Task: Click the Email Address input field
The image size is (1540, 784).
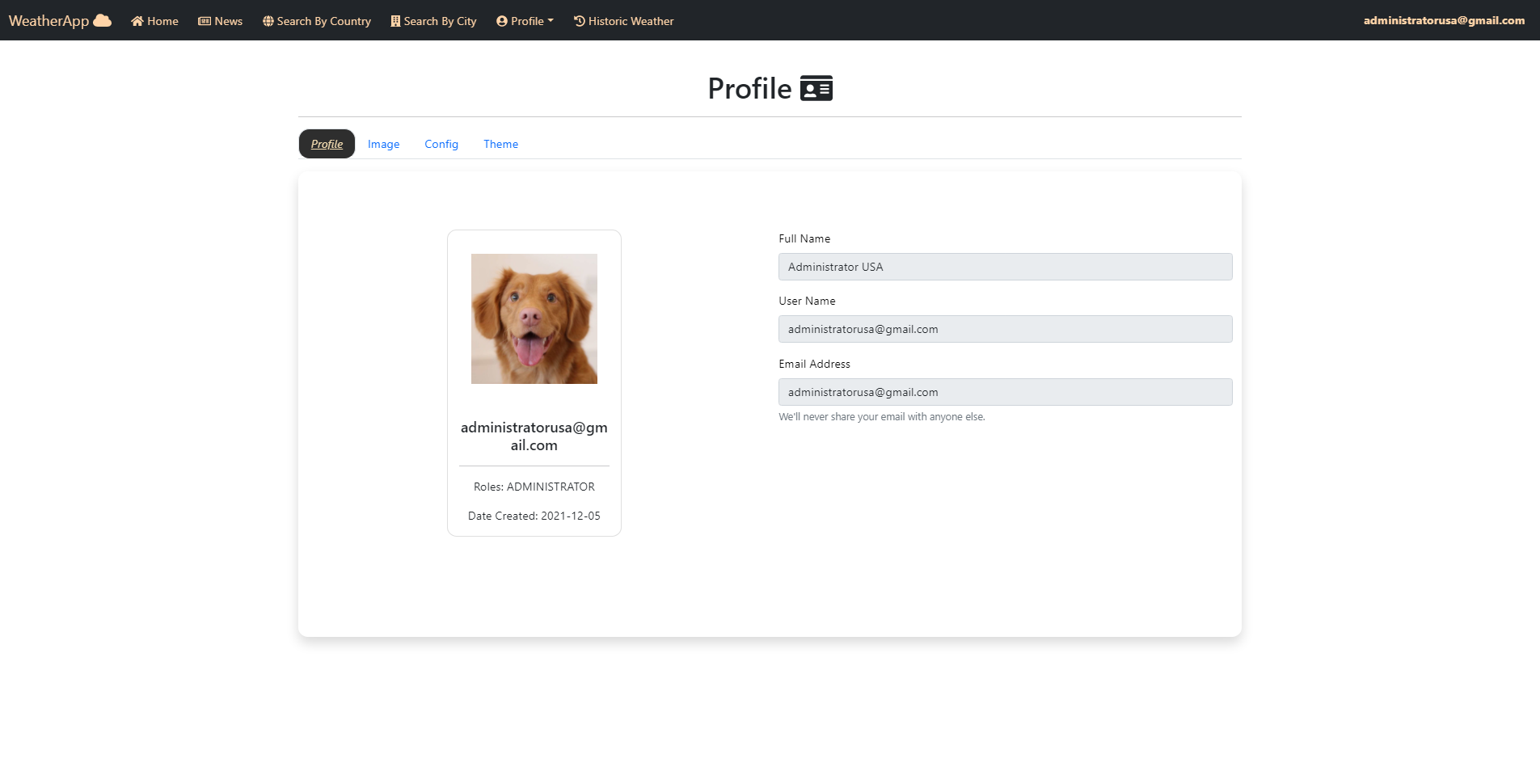Action: [1005, 392]
